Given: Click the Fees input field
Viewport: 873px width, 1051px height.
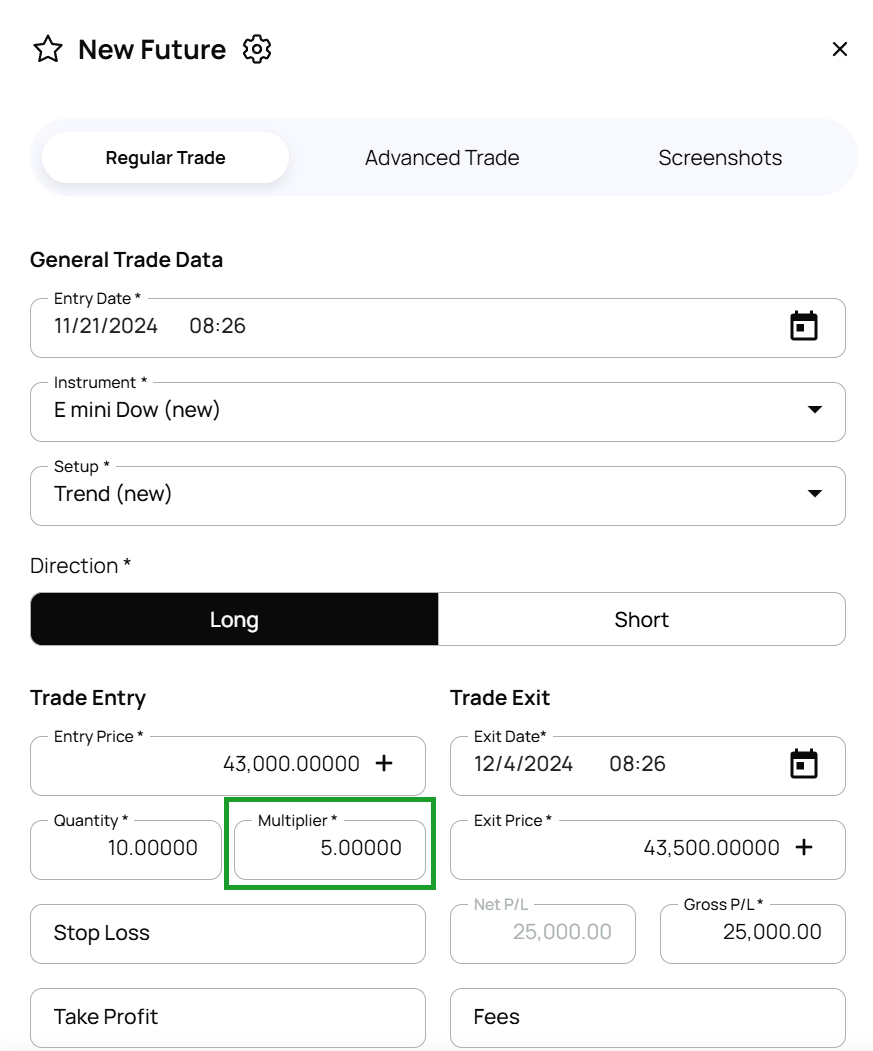Looking at the screenshot, I should click(648, 1017).
